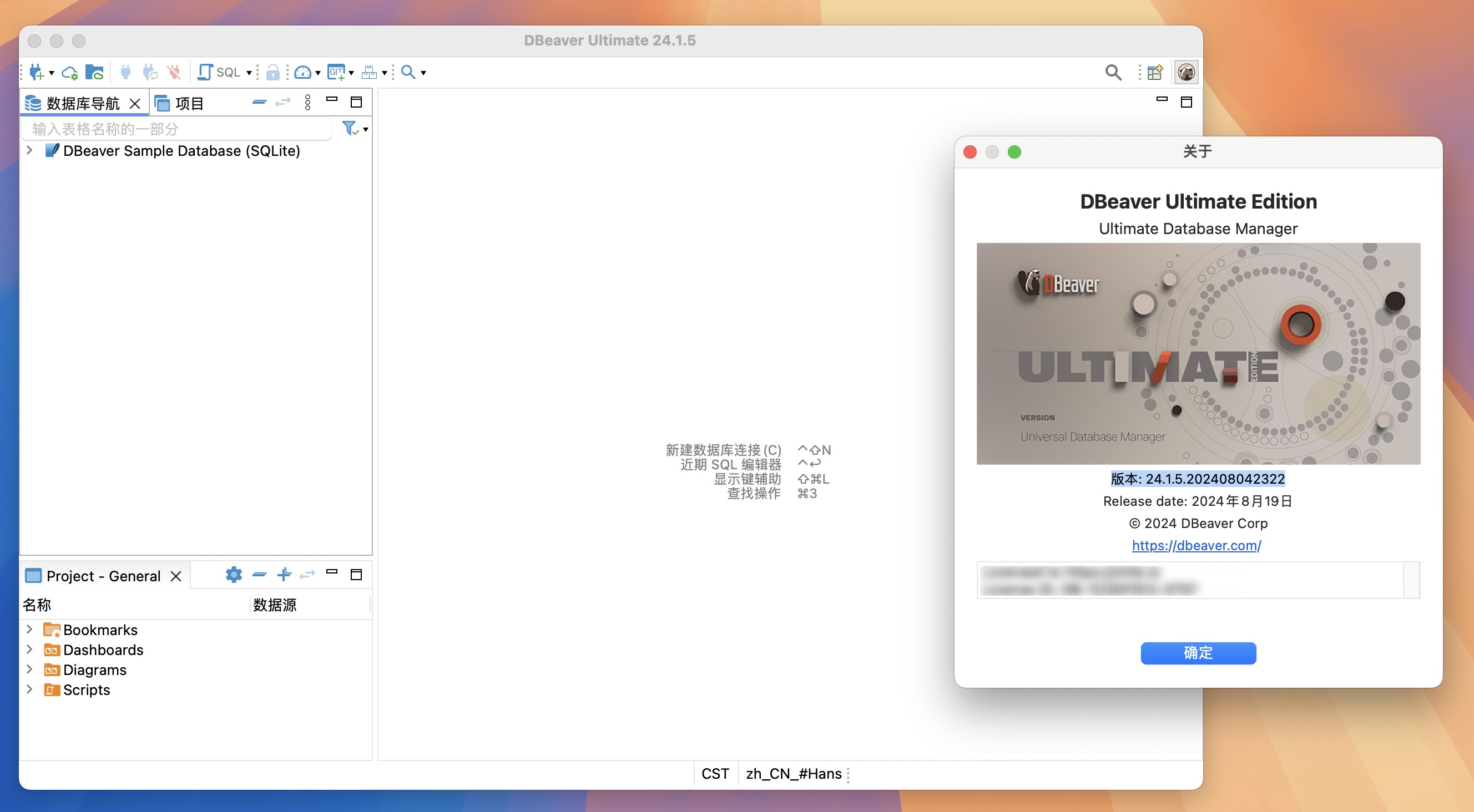Screen dimensions: 1474x812
Task: Maximize the Project - General panel
Action: 356,574
